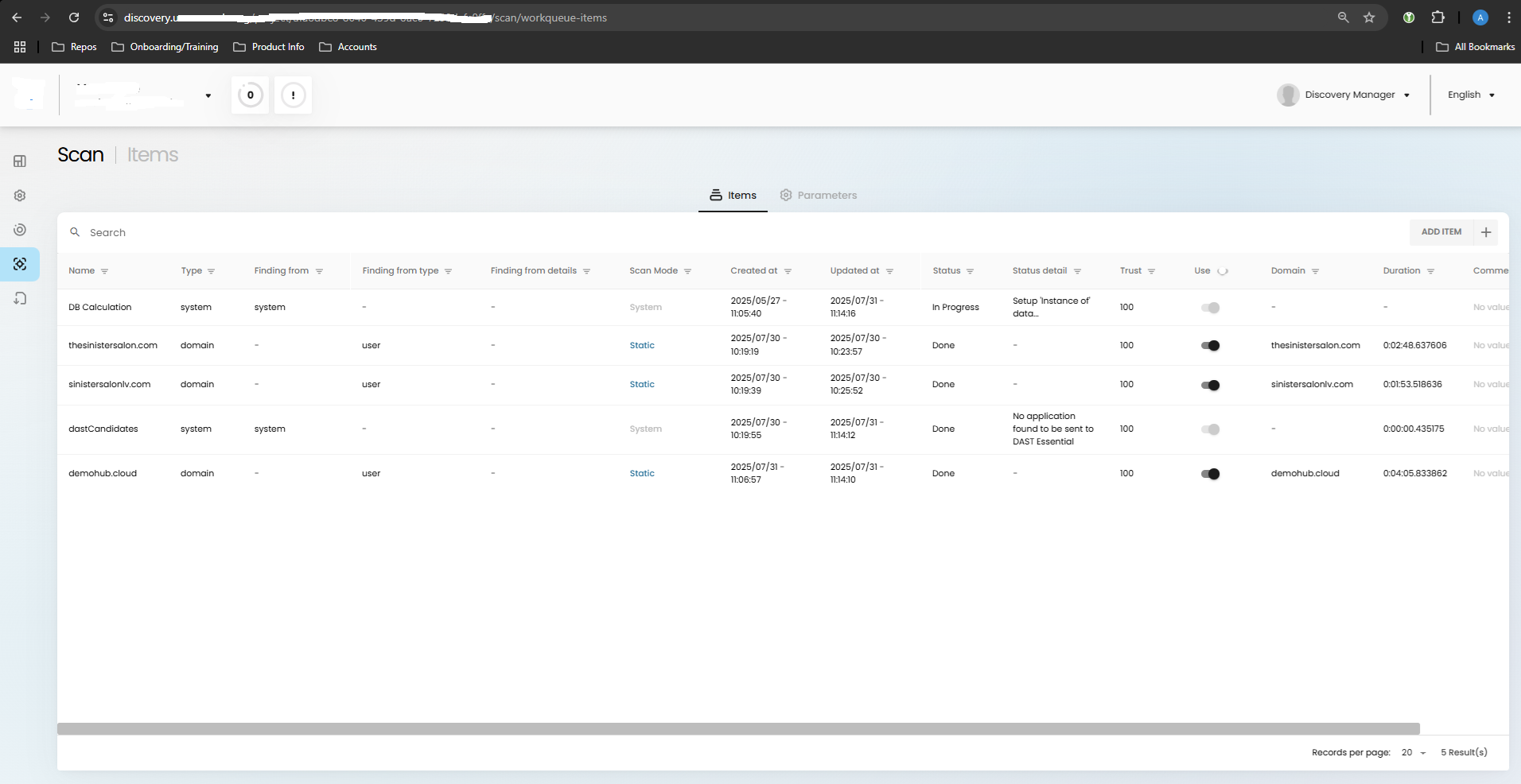
Task: Click the browser back arrow
Action: 17,17
